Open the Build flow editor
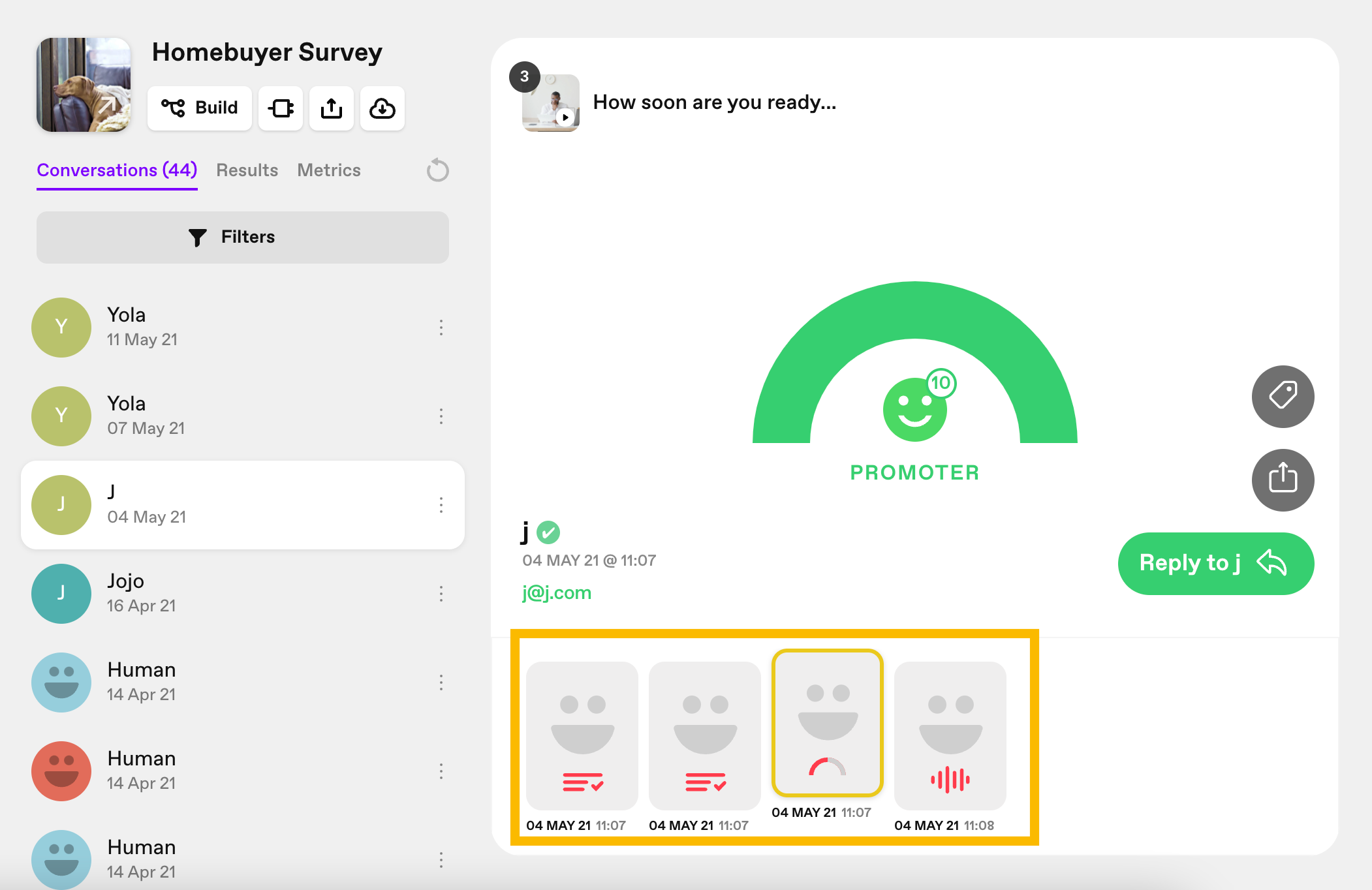This screenshot has height=890, width=1372. (200, 108)
